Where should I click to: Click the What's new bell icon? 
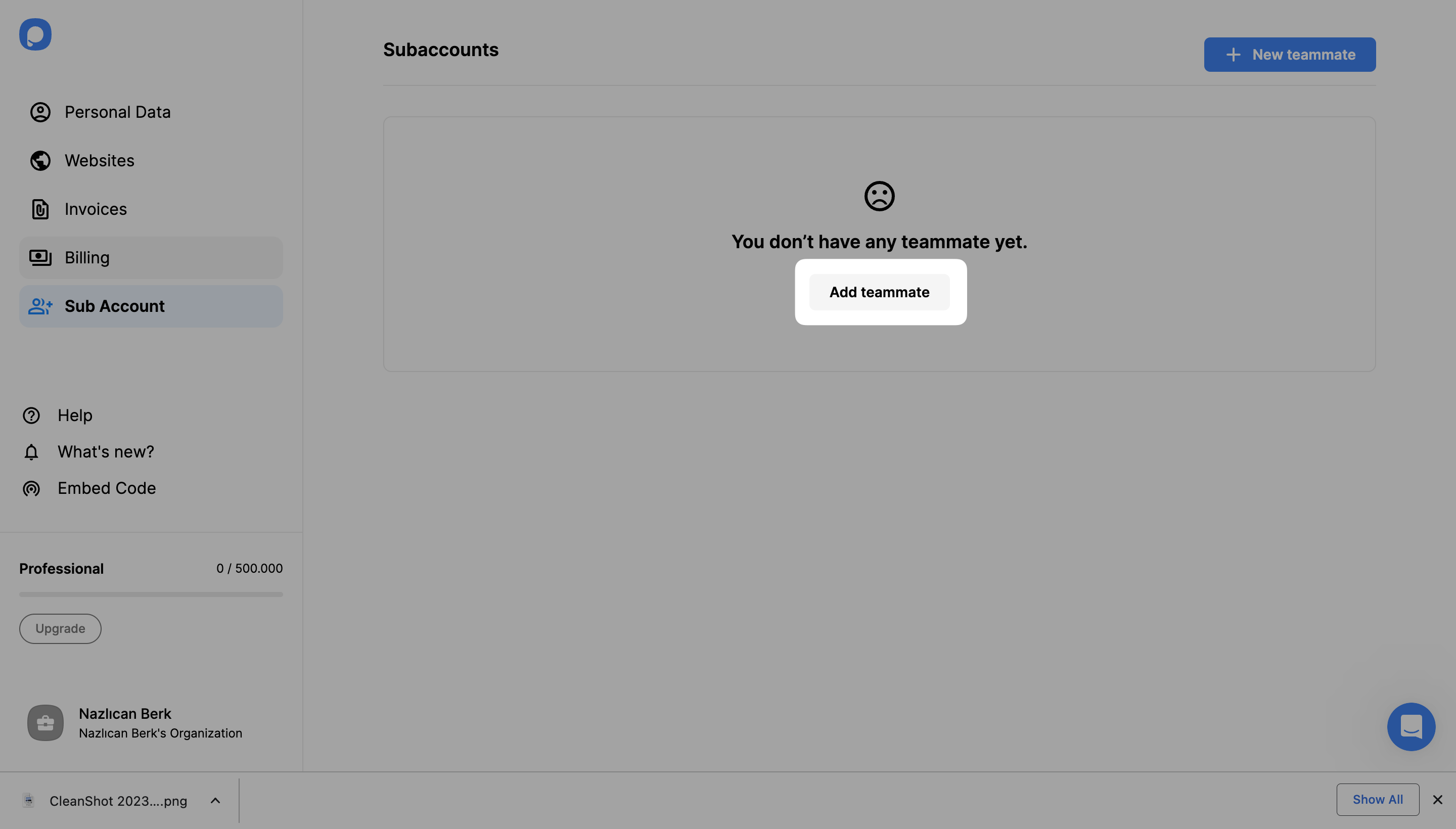pos(31,451)
